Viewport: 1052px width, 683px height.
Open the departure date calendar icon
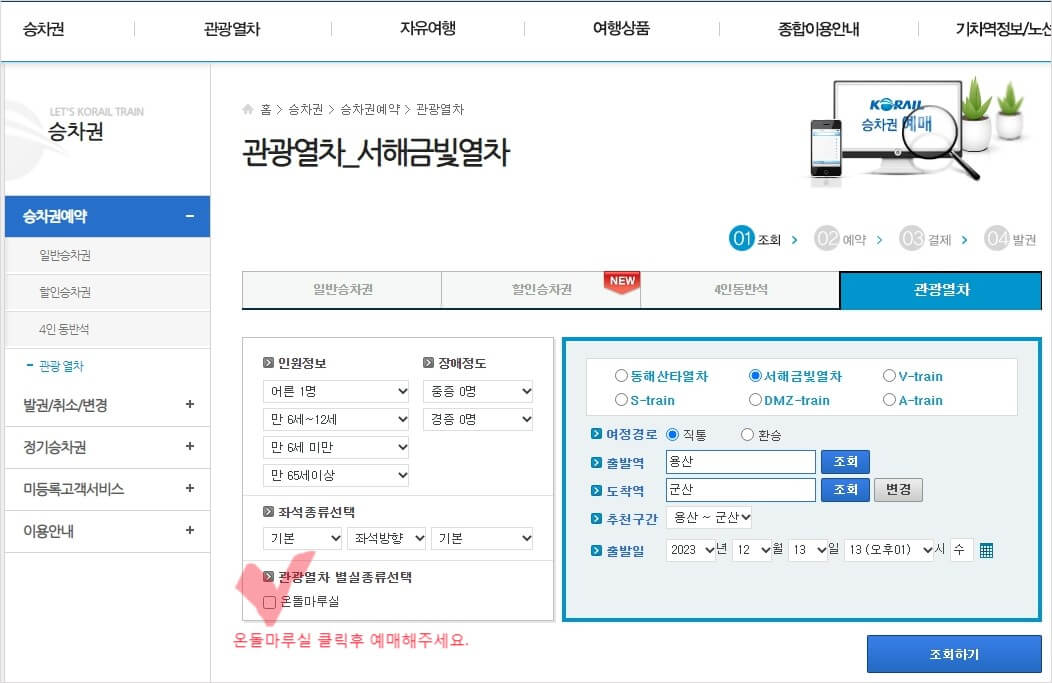986,550
